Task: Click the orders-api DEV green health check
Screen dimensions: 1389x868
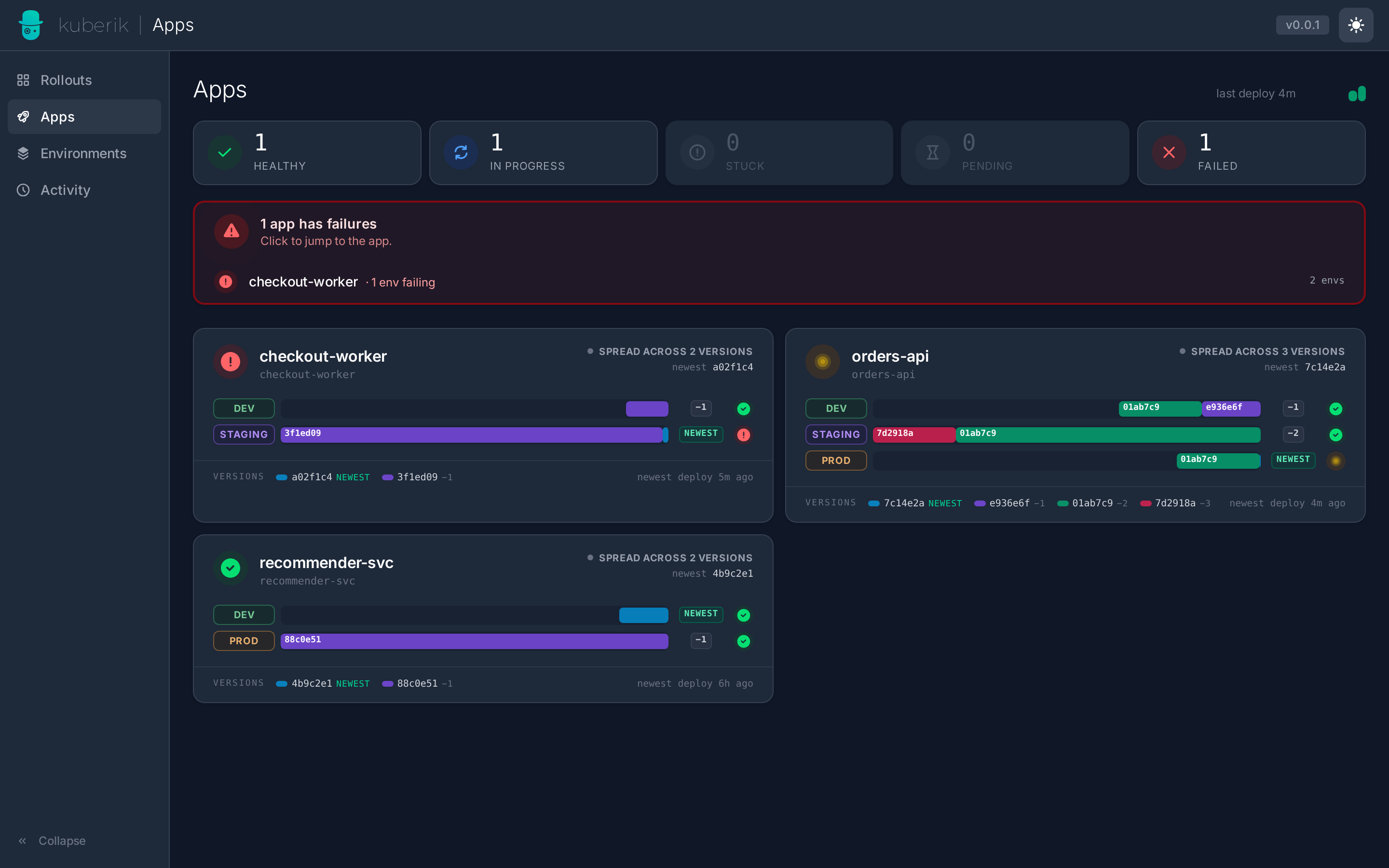Action: click(x=1335, y=409)
